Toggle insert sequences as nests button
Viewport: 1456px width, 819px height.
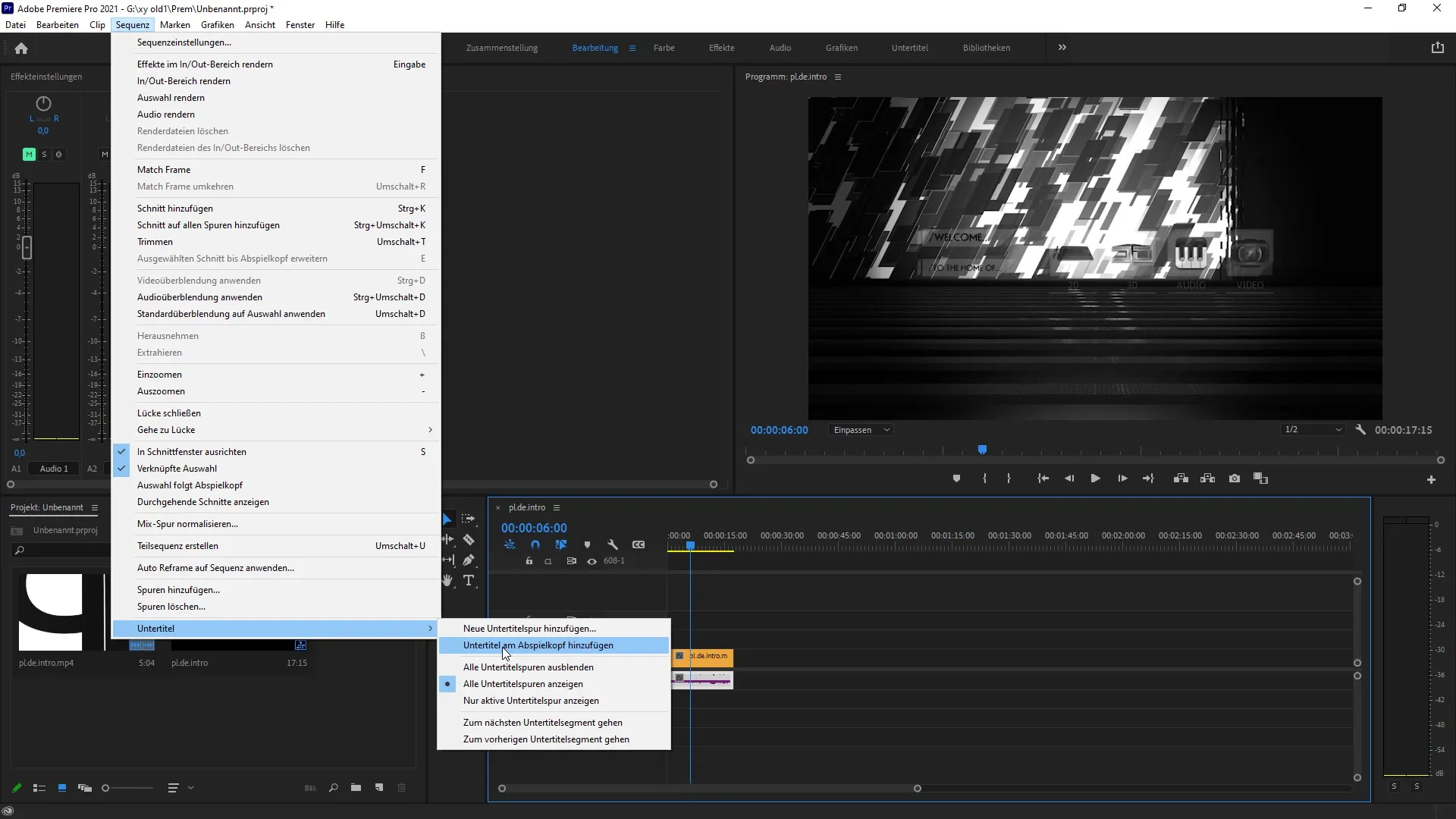click(x=510, y=544)
